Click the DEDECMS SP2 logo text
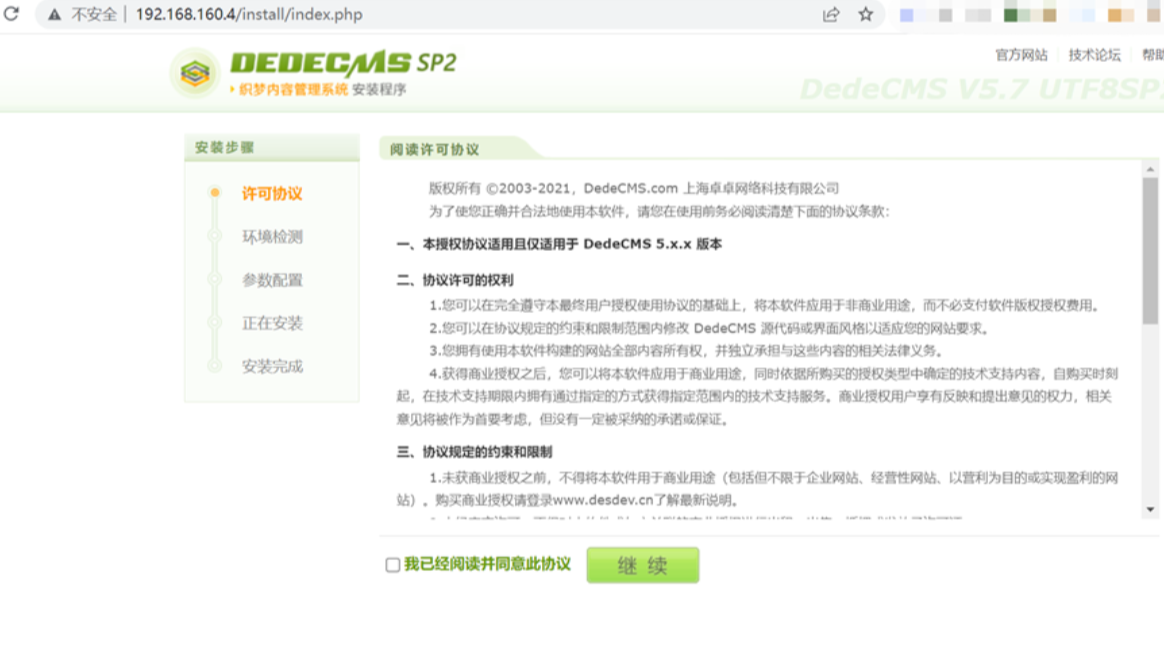The height and width of the screenshot is (653, 1164). tap(343, 63)
